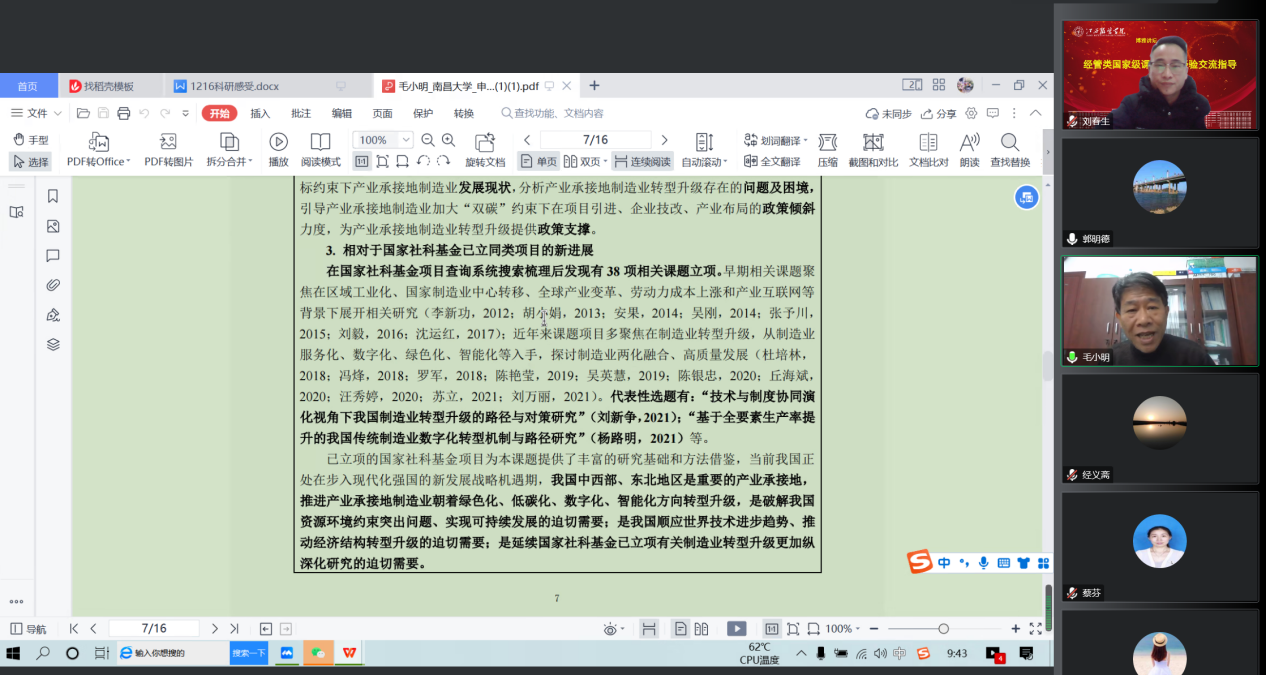The height and width of the screenshot is (675, 1266).
Task: Click the 旋转文档 rotate document icon
Action: (485, 150)
